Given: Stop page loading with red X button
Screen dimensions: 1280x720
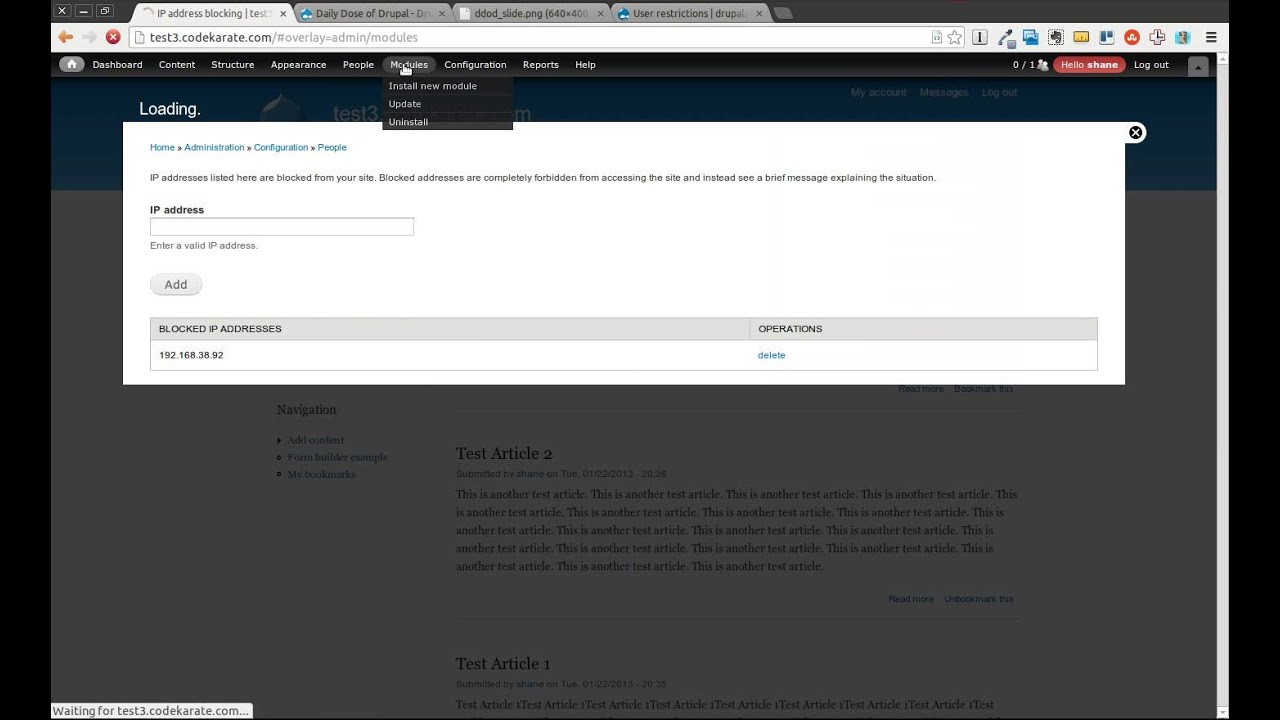Looking at the screenshot, I should [113, 37].
